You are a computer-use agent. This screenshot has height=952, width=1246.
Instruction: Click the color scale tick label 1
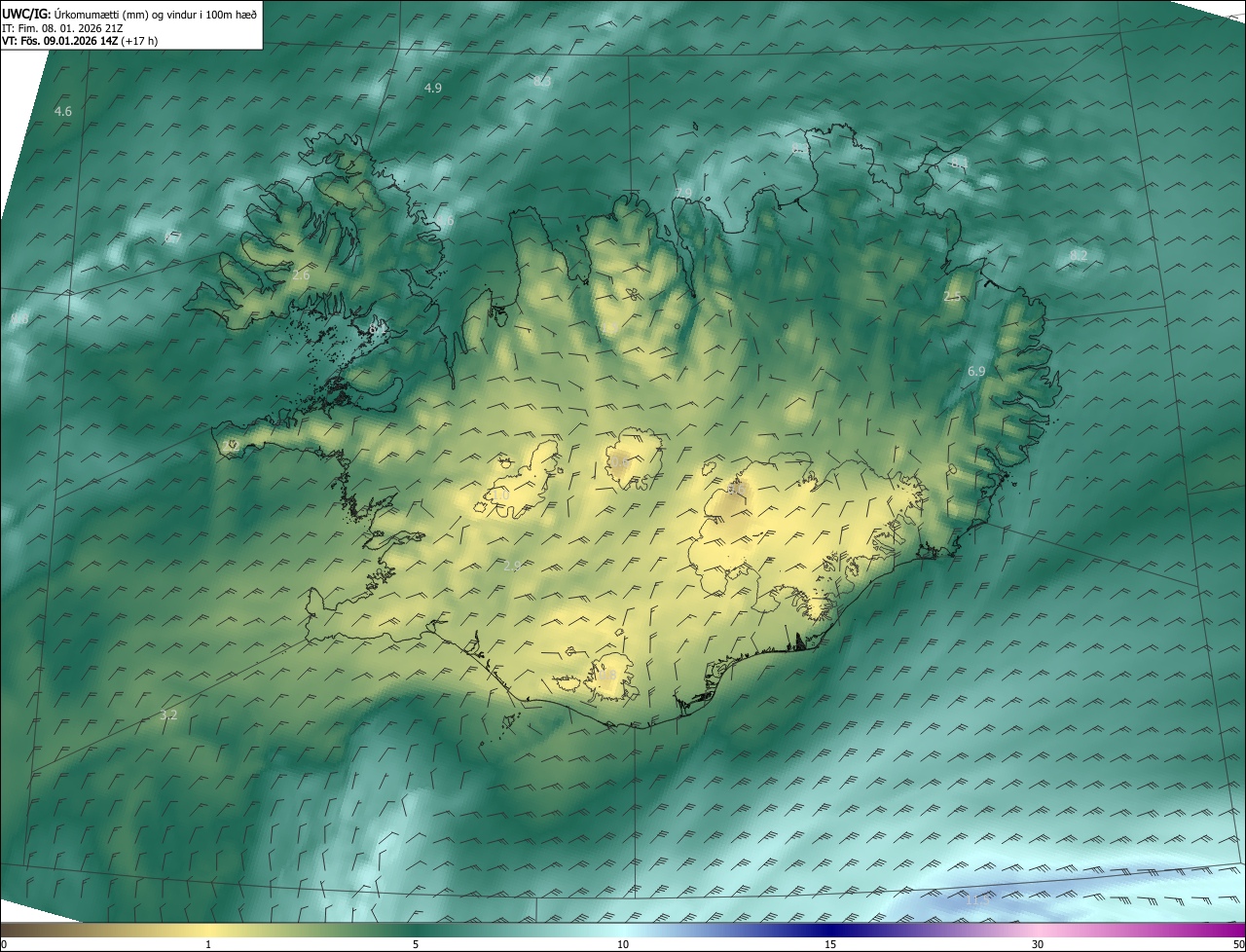[208, 944]
